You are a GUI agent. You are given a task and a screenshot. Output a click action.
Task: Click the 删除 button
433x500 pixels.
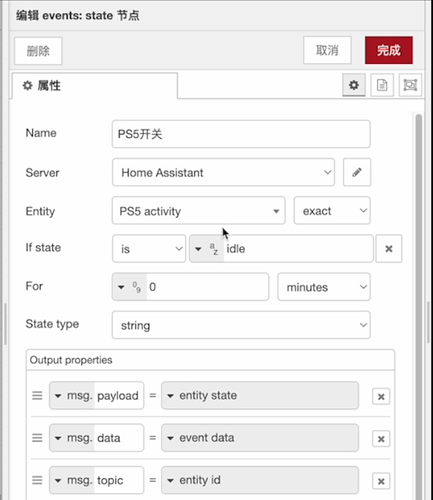pos(38,51)
